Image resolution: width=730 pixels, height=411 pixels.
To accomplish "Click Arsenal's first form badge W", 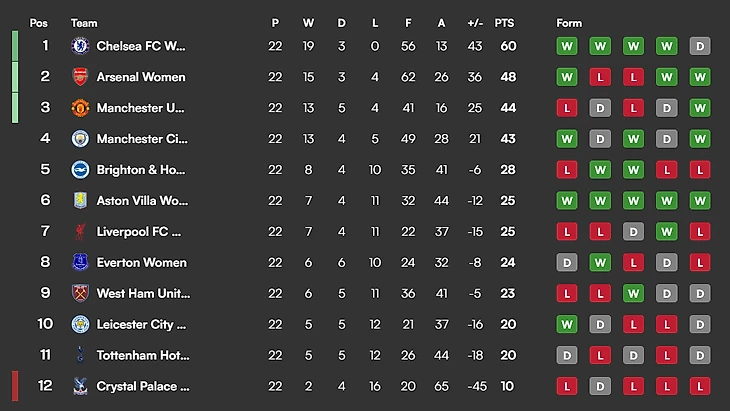I will point(567,77).
